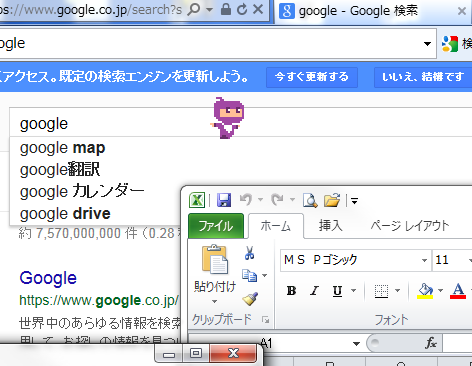
Task: Apply the yellow fill color bucket
Action: click(x=425, y=291)
